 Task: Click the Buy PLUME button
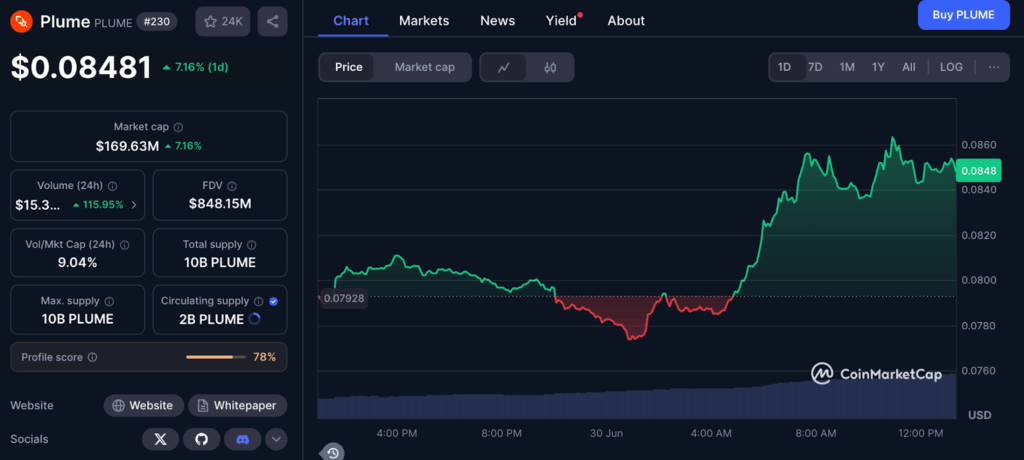pos(963,15)
